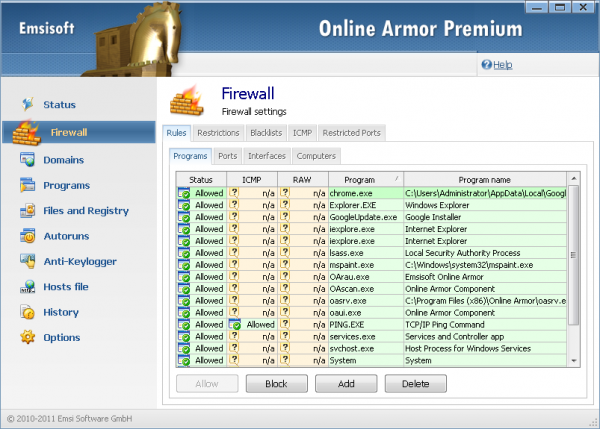The width and height of the screenshot is (600, 429).
Task: Click the Block button
Action: pos(277,383)
